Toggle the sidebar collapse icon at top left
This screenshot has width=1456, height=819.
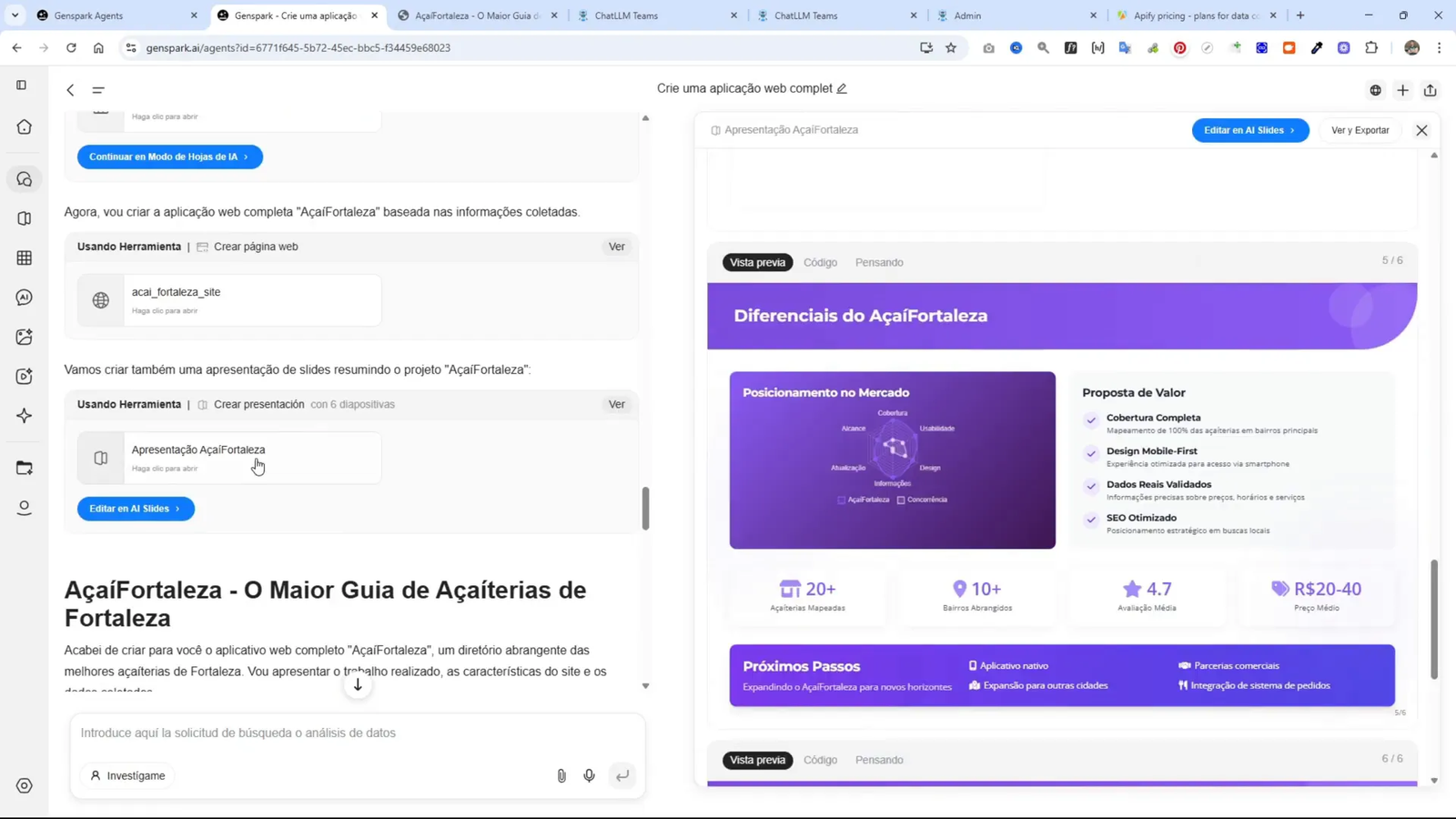coord(20,85)
